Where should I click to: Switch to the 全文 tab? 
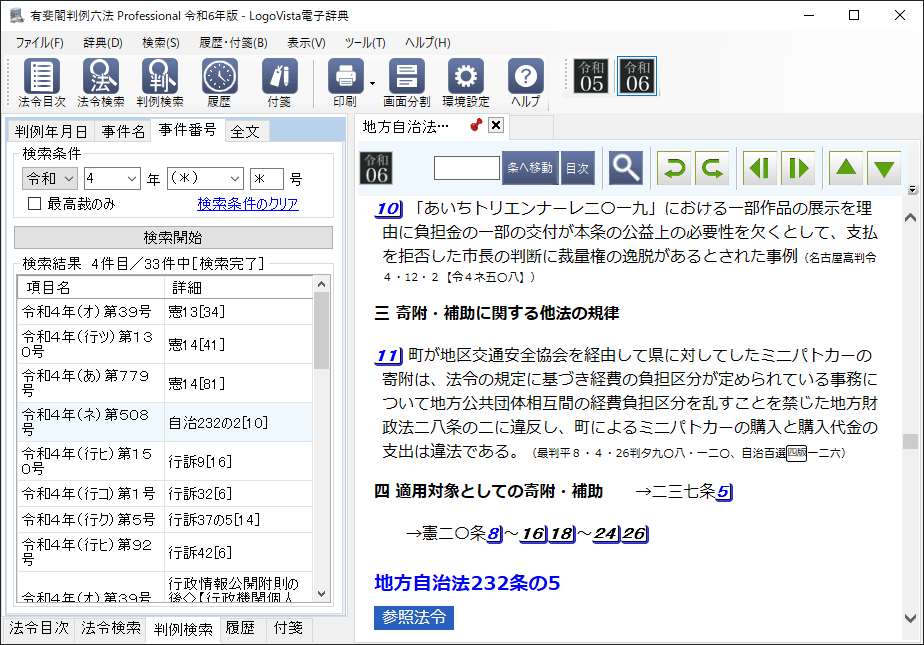click(245, 131)
